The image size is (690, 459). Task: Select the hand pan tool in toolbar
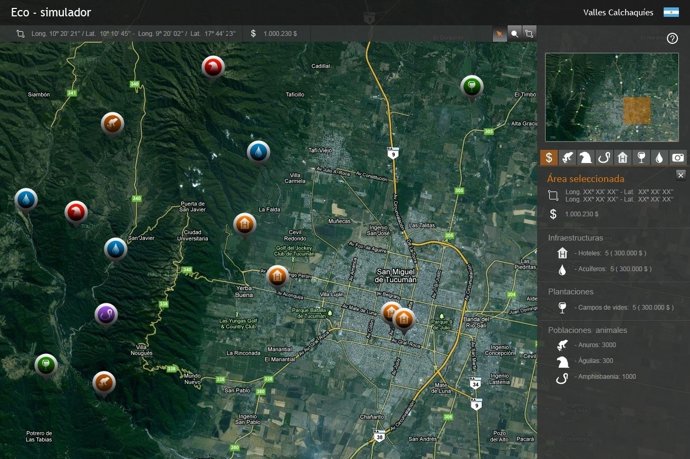pos(499,33)
